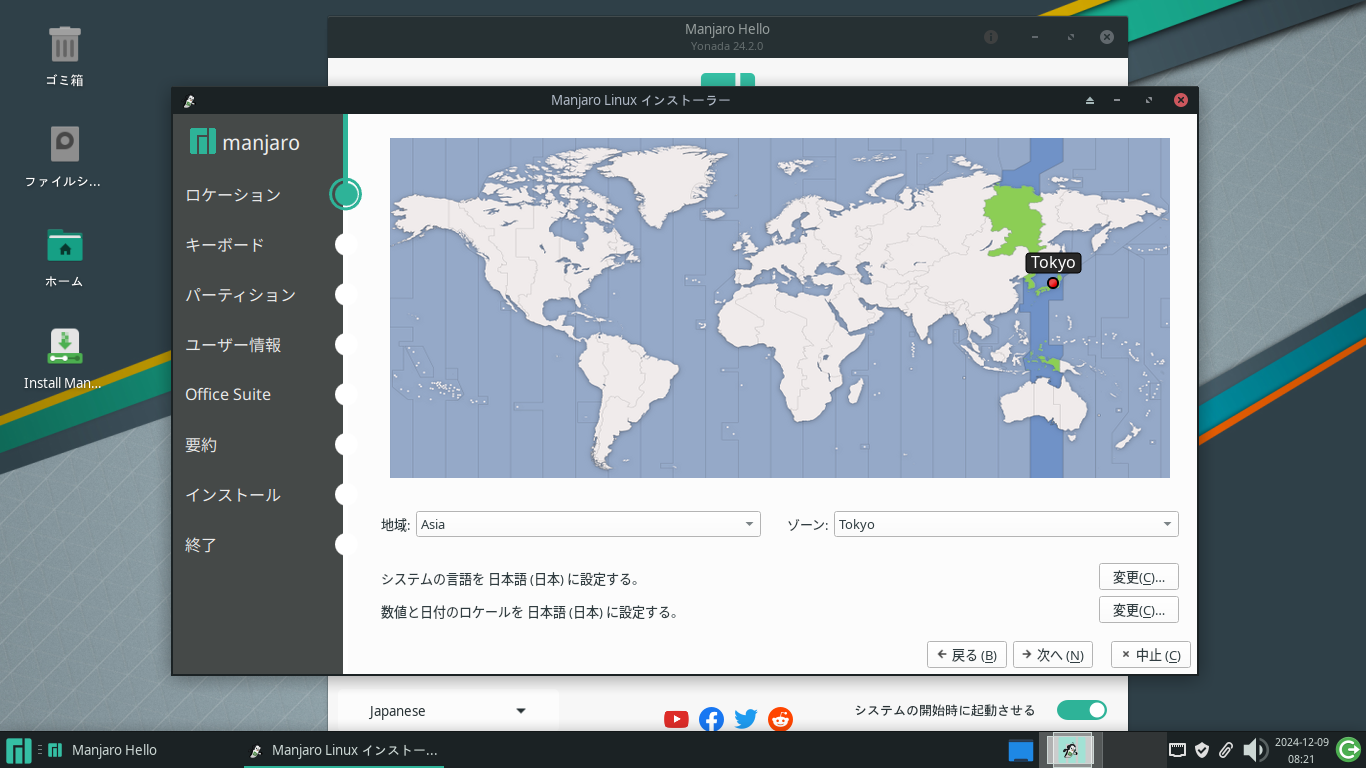Screen dimensions: 1366x768
Task: Click the インストール step in installer sidebar
Action: click(233, 495)
